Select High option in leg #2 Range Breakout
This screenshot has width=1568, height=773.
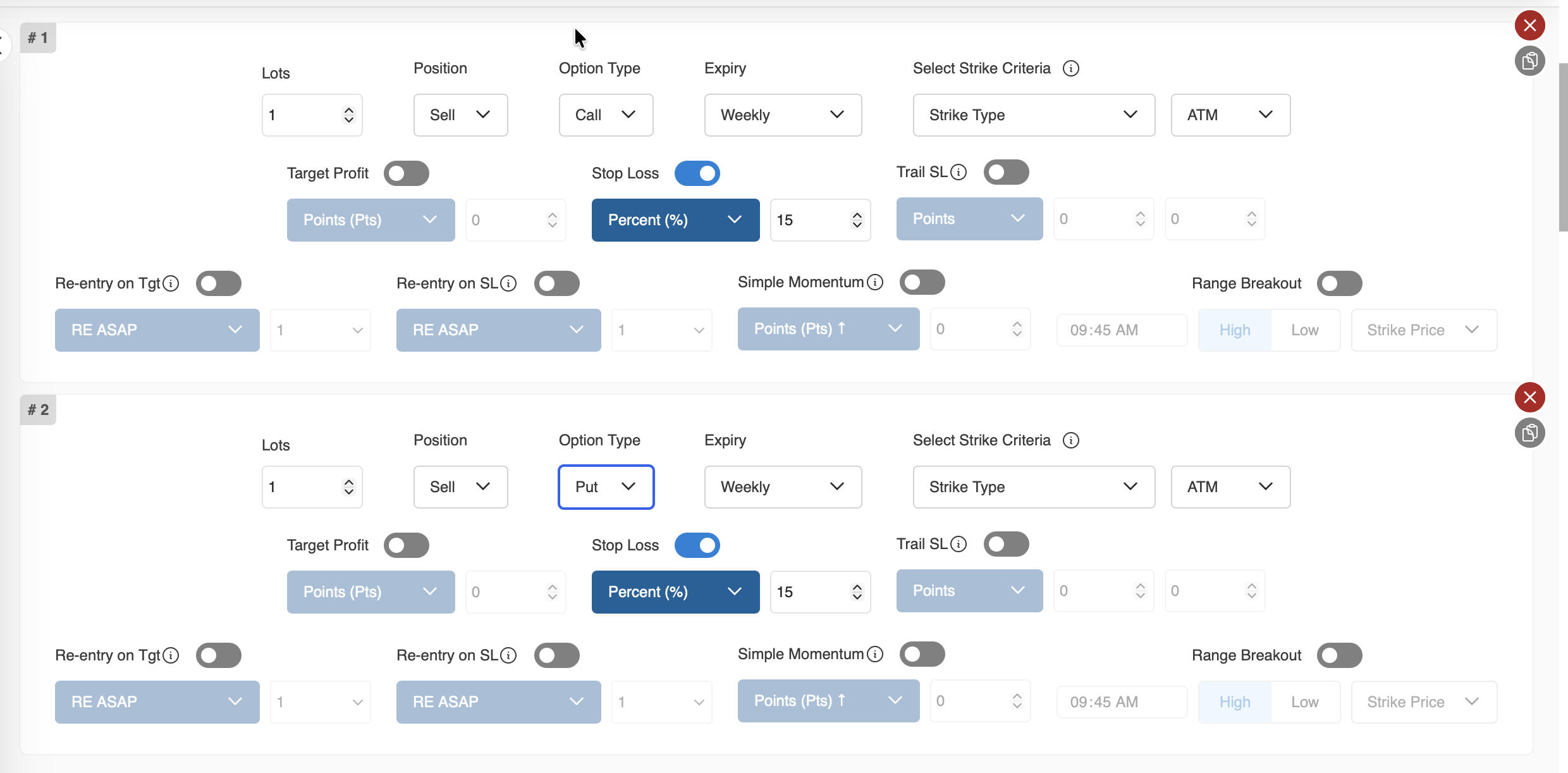[1234, 702]
